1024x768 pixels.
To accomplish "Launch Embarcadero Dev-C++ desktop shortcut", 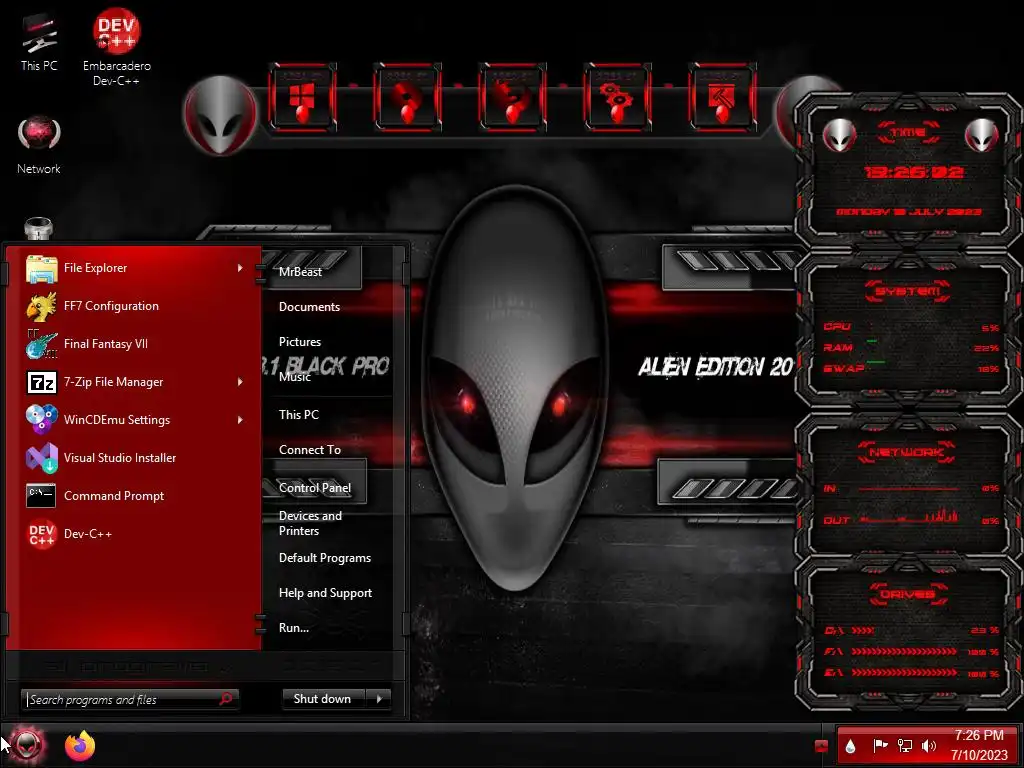I will (x=116, y=47).
